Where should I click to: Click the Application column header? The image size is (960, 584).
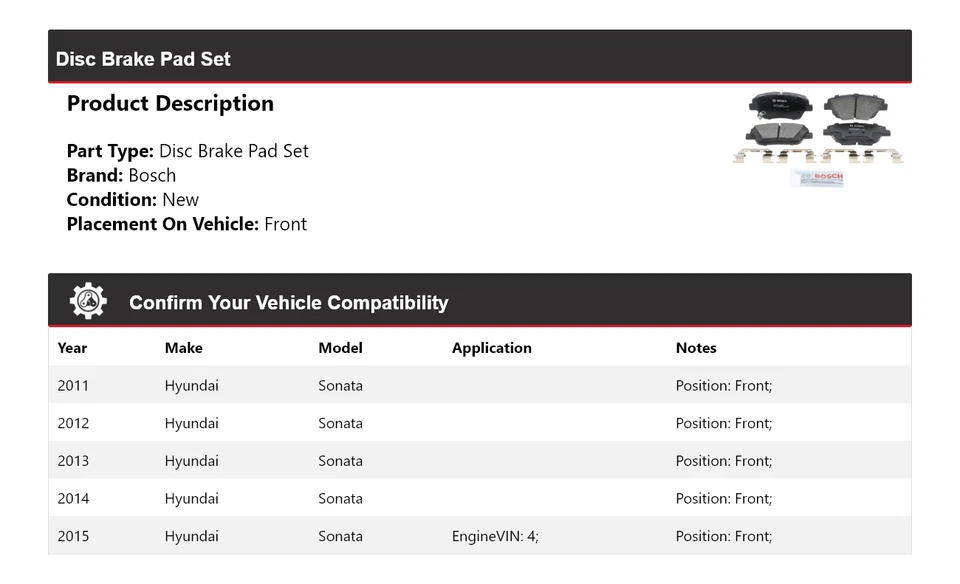[x=491, y=348]
